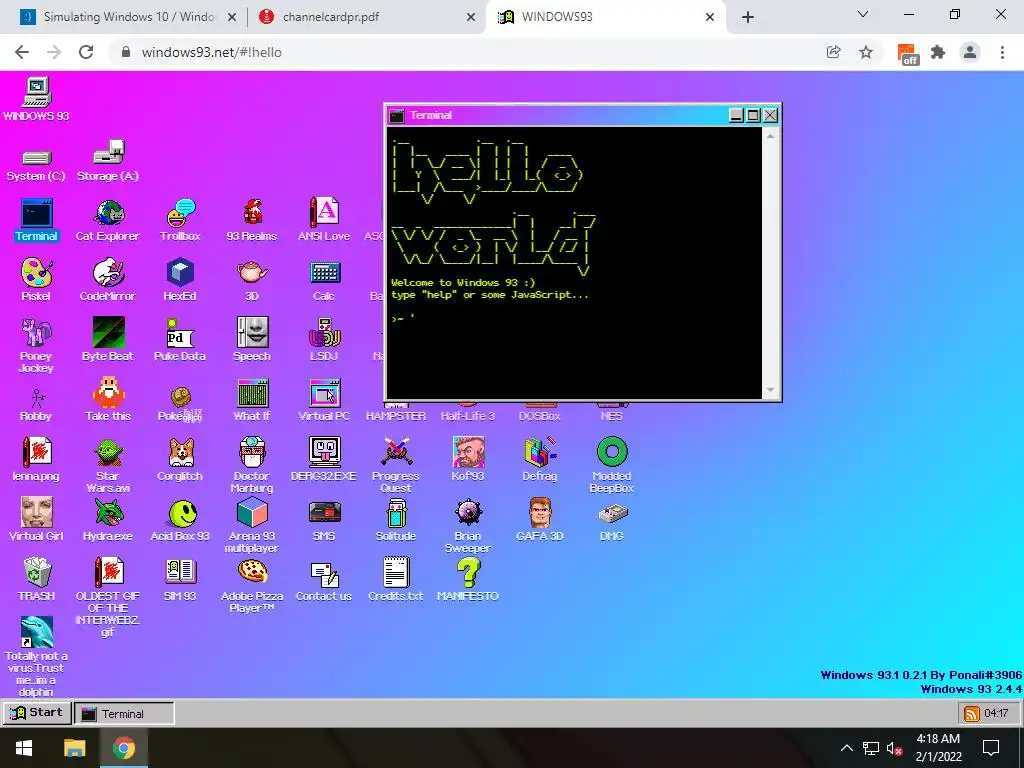The width and height of the screenshot is (1024, 768).
Task: Launch the Speech icon
Action: pyautogui.click(x=252, y=332)
